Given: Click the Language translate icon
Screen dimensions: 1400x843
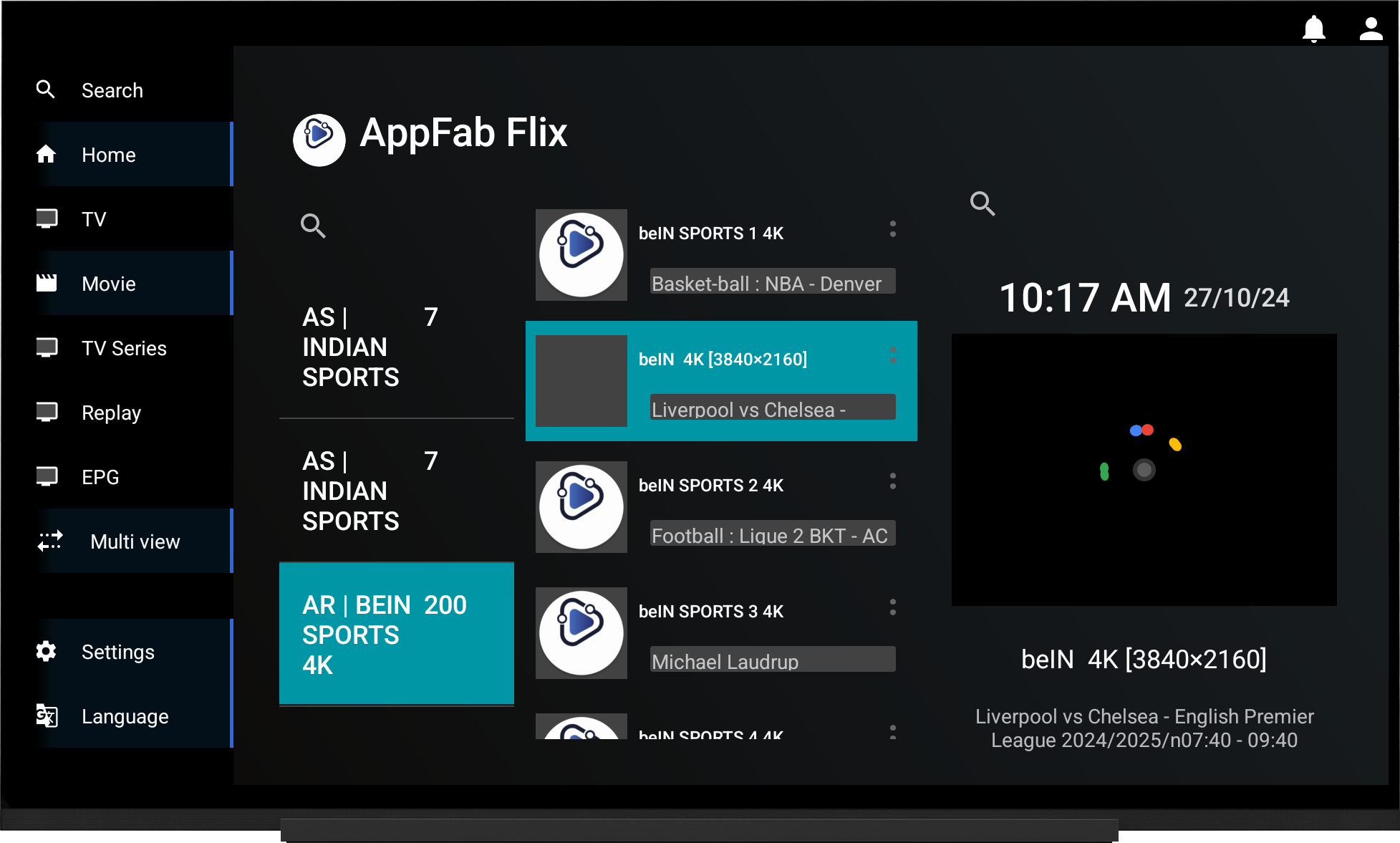Looking at the screenshot, I should click(x=47, y=716).
